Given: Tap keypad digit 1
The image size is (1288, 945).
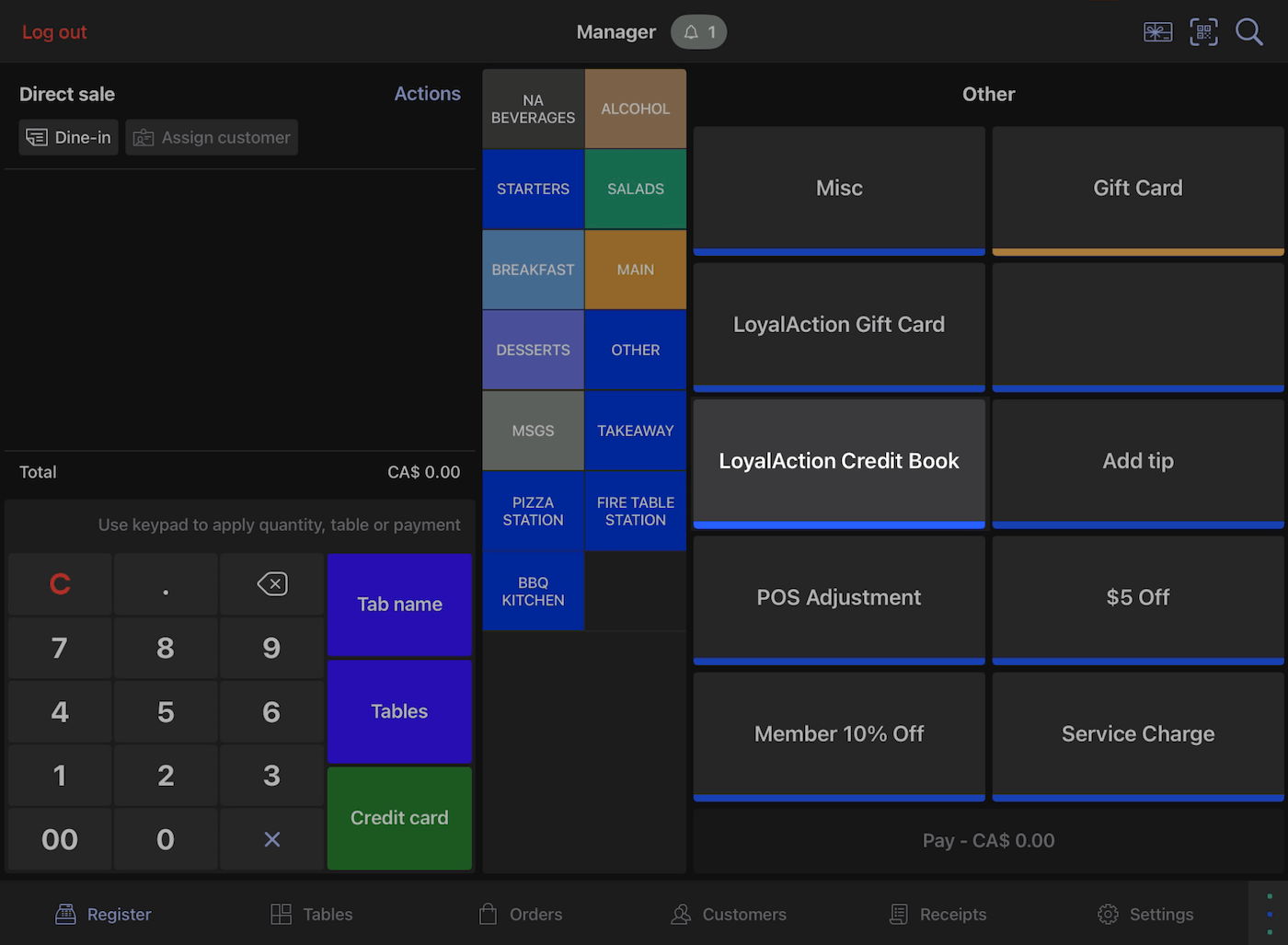Looking at the screenshot, I should pos(60,776).
